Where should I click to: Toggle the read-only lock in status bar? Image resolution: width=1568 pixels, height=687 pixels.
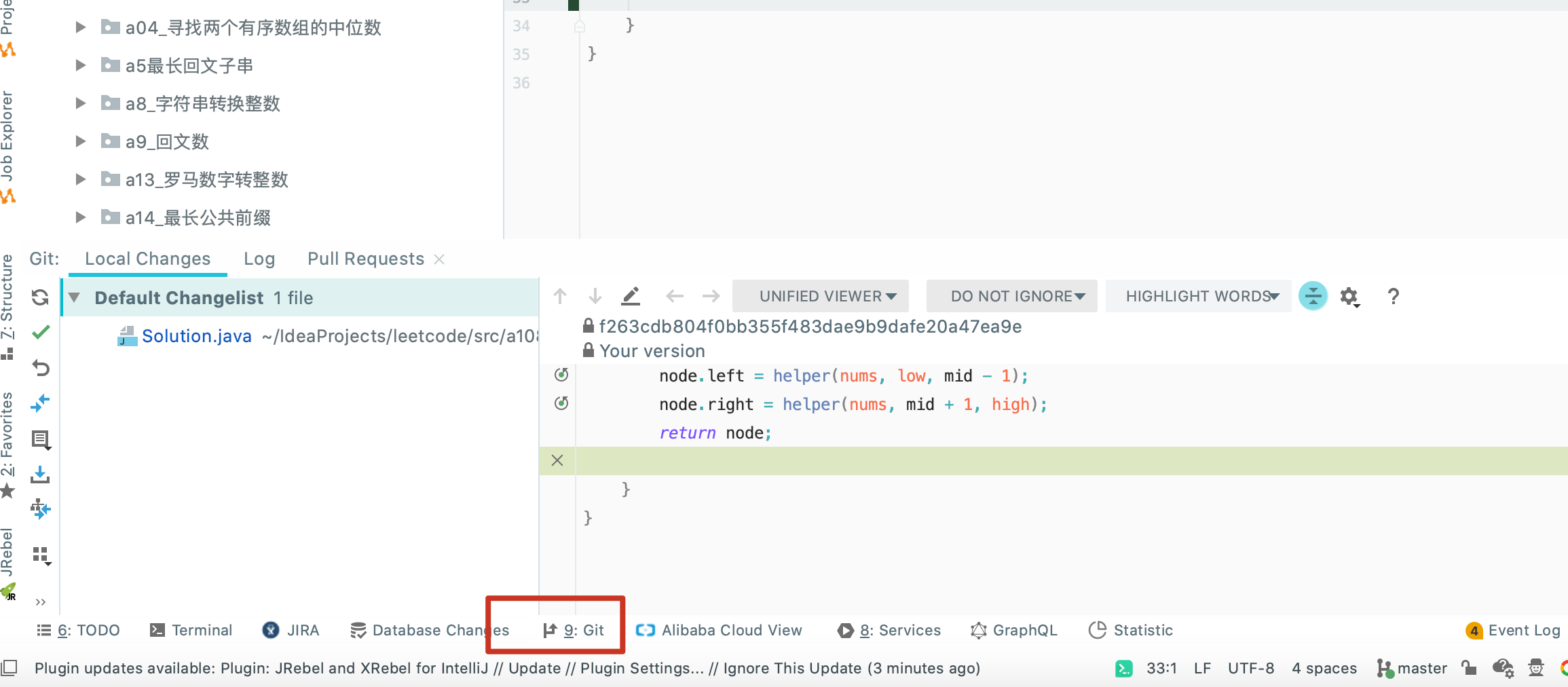click(x=1468, y=668)
